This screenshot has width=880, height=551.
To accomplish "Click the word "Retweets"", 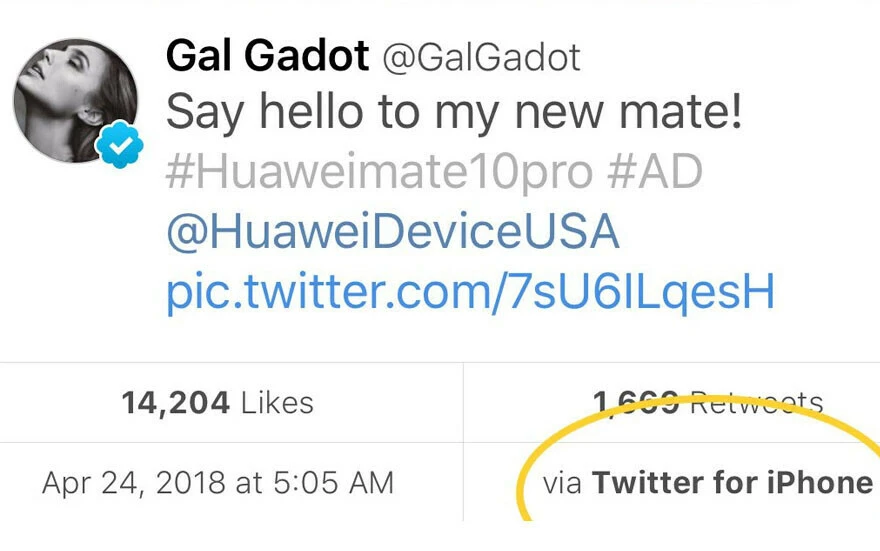I will (x=757, y=403).
